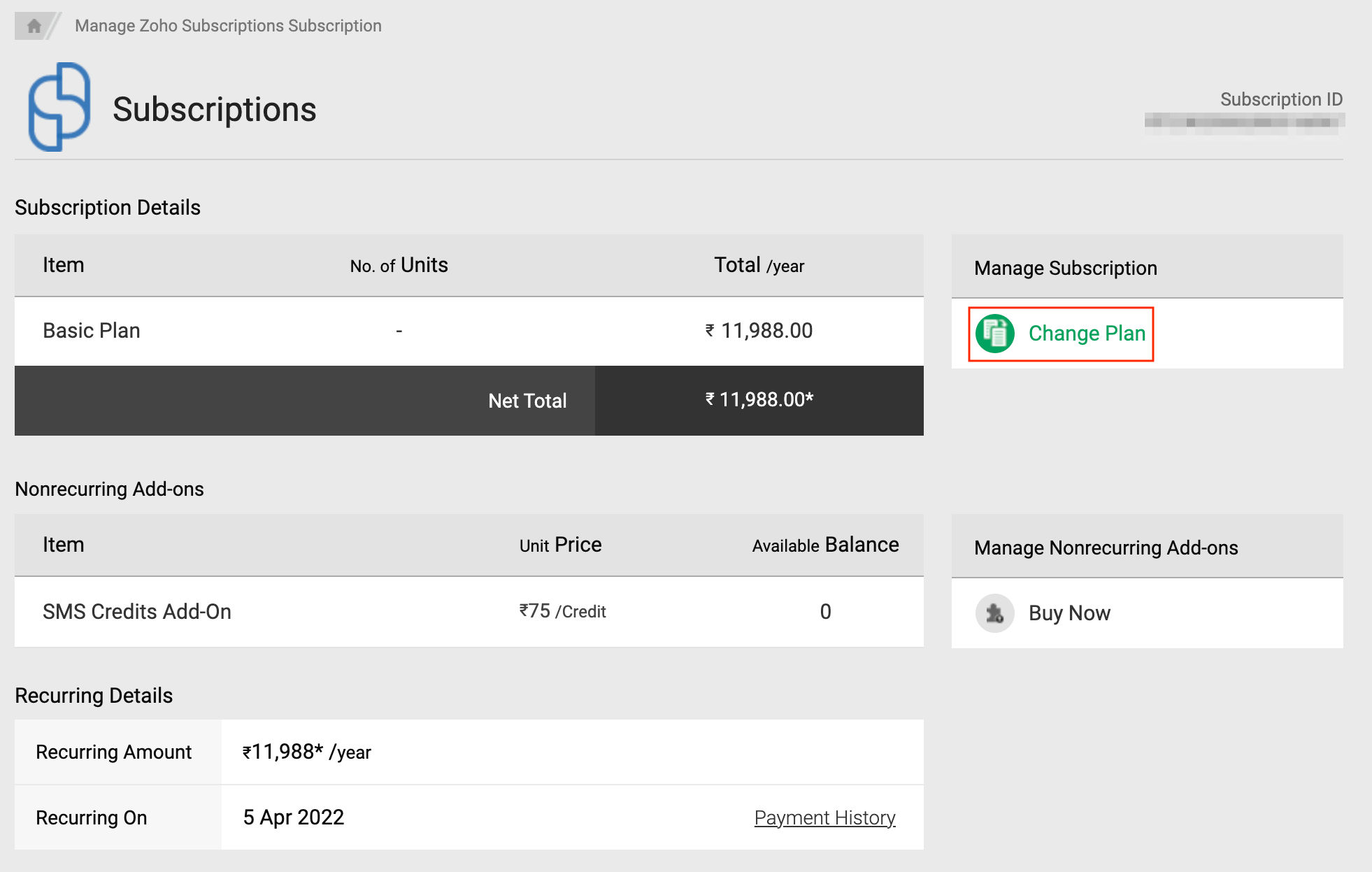Click the green Change Plan icon

point(994,334)
